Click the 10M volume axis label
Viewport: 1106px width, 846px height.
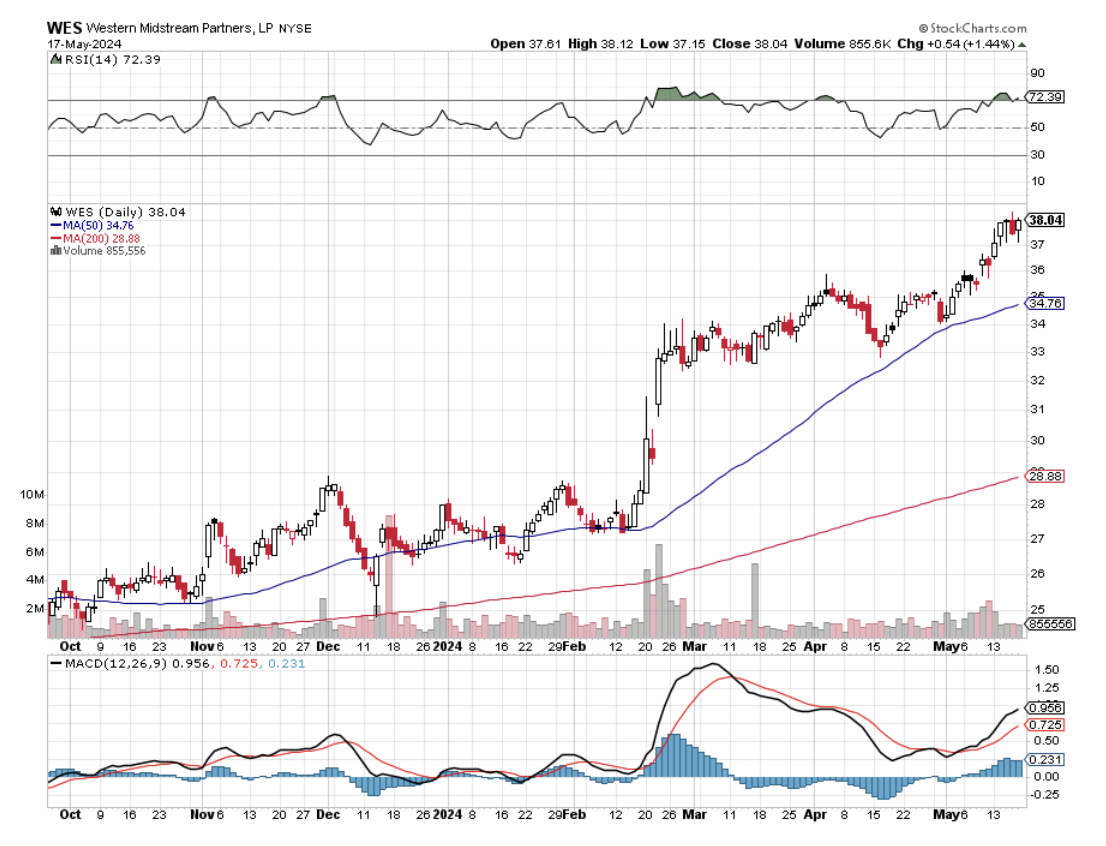tap(32, 495)
